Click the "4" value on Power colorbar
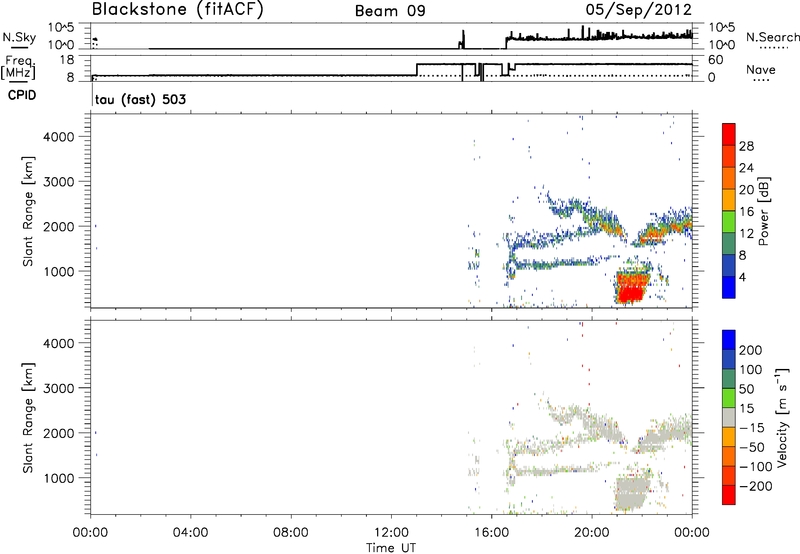This screenshot has width=800, height=554. tap(742, 277)
